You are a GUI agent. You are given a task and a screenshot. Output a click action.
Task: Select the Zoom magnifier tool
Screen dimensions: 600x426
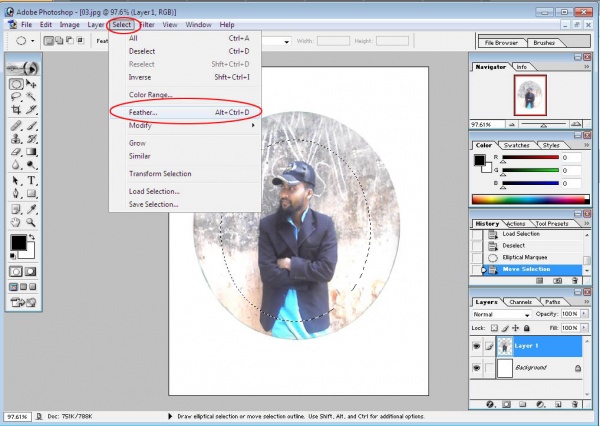click(33, 222)
